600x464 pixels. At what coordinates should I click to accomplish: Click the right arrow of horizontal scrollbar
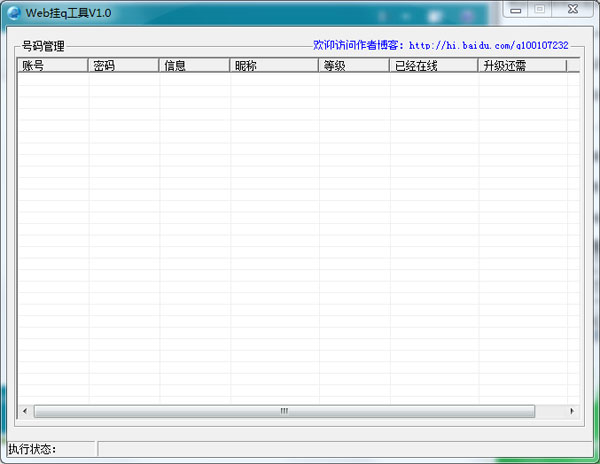pos(572,411)
